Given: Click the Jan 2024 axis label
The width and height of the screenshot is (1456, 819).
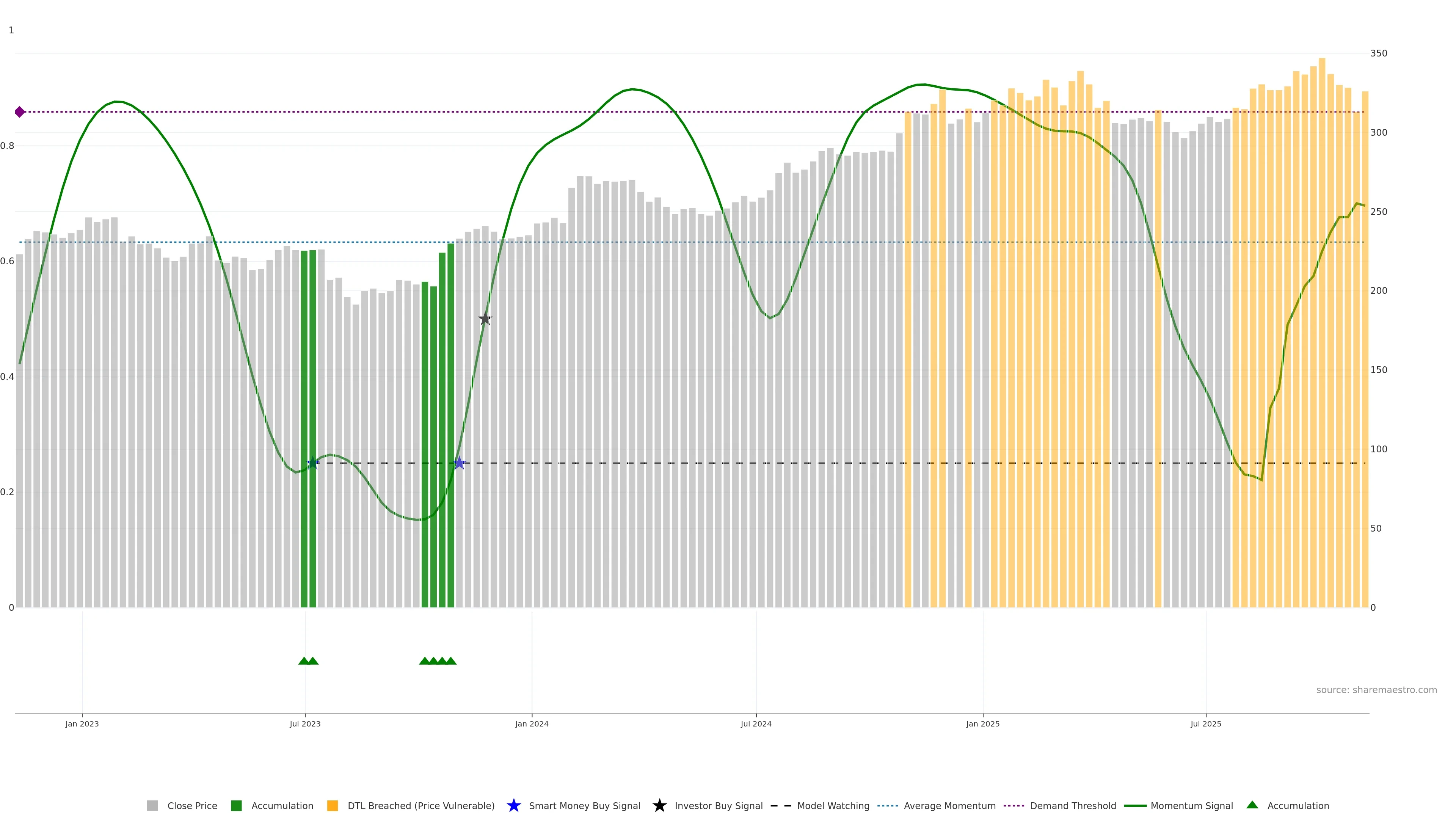Looking at the screenshot, I should (531, 723).
